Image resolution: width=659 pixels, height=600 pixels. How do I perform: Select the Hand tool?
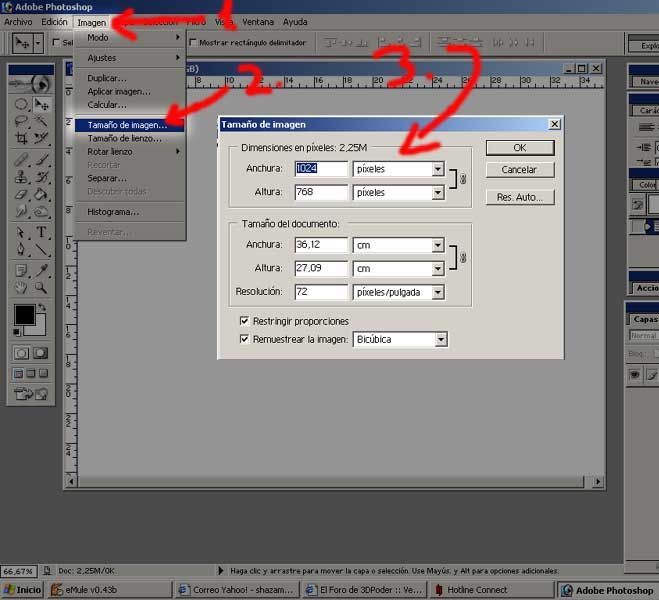click(21, 288)
